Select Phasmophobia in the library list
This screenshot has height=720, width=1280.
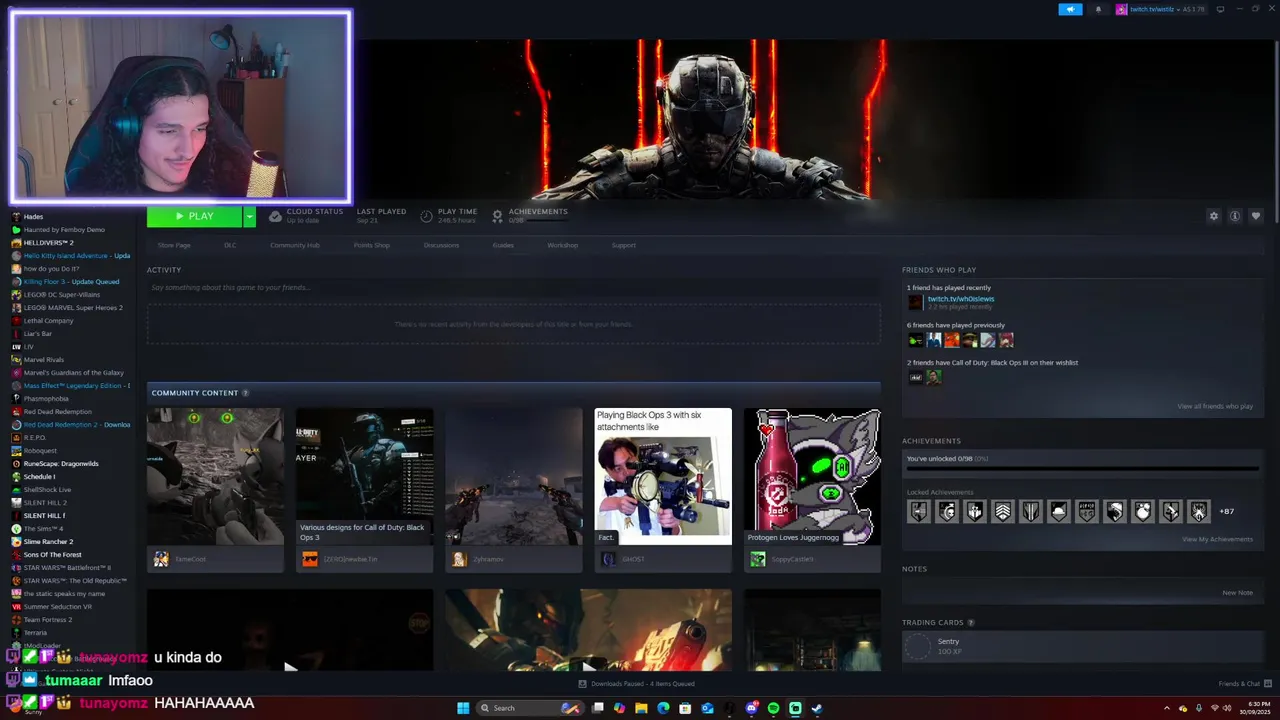tap(46, 399)
